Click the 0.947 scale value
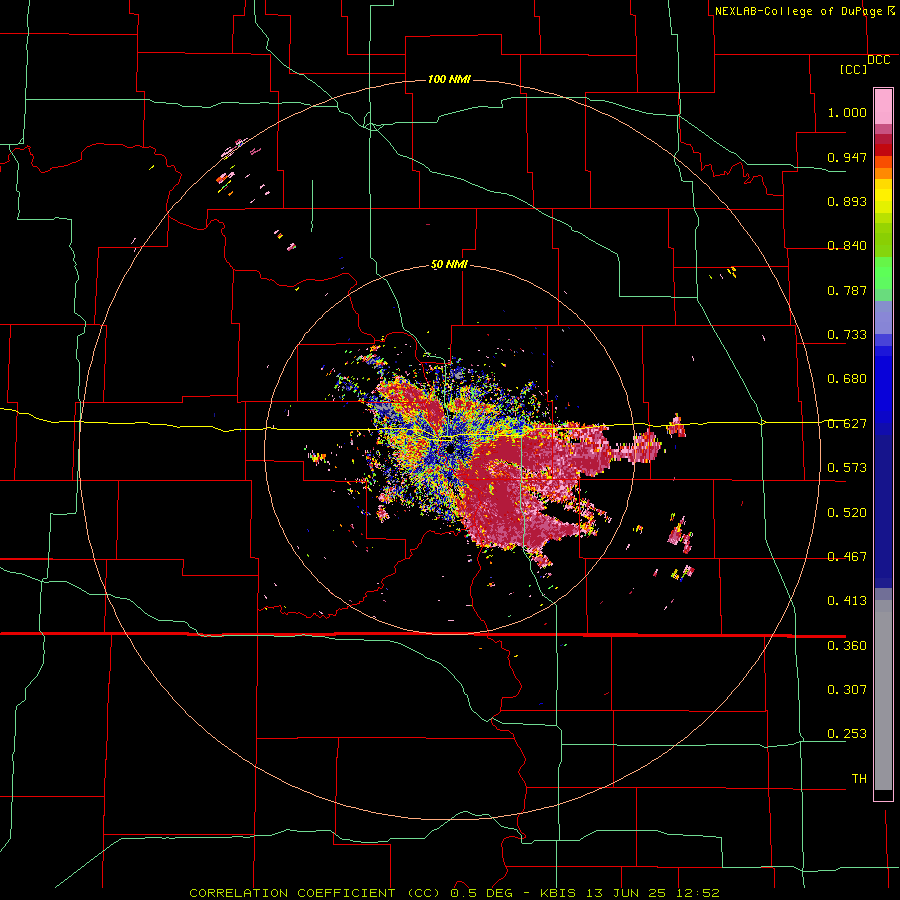 pos(847,157)
